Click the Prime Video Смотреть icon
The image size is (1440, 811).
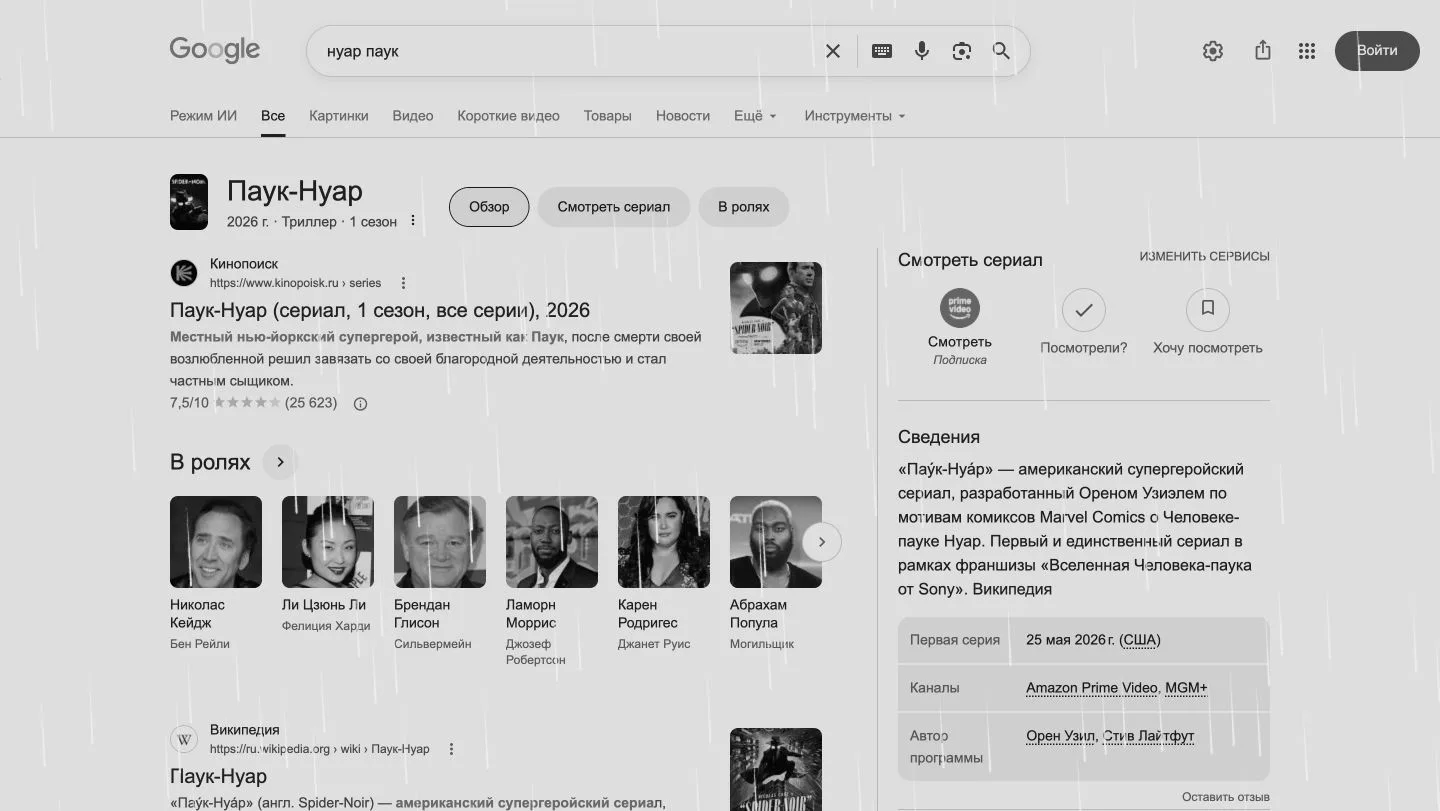click(x=960, y=309)
